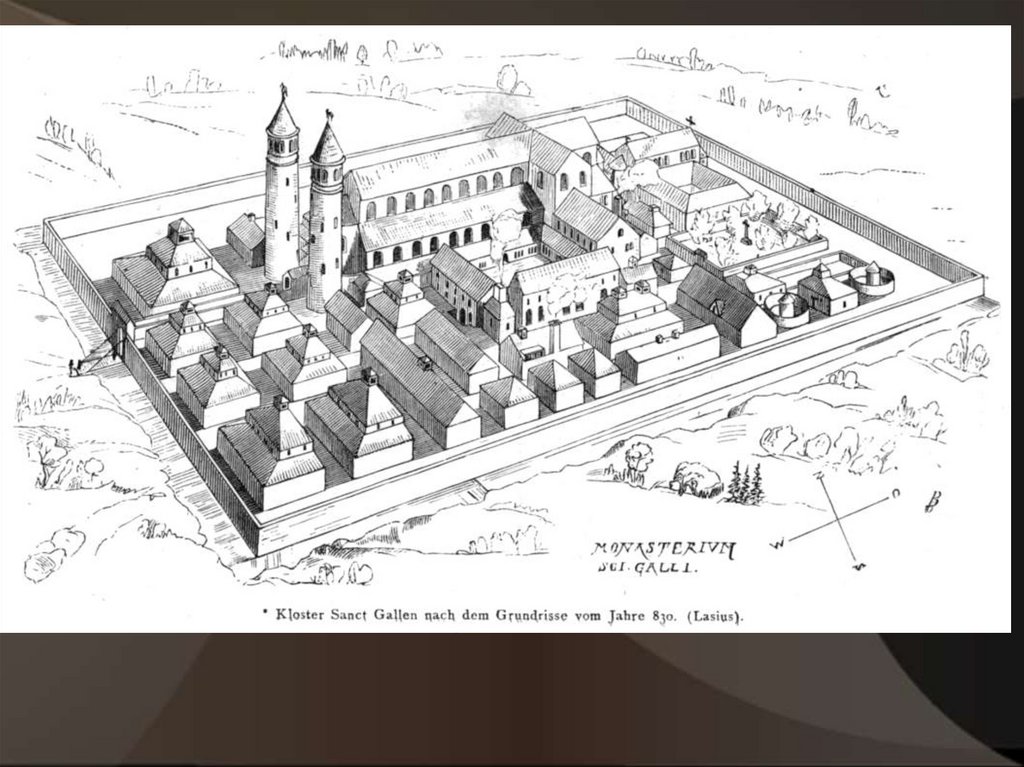Viewport: 1024px width, 767px height.
Task: Click the letter "B" beside the compass
Action: click(933, 501)
